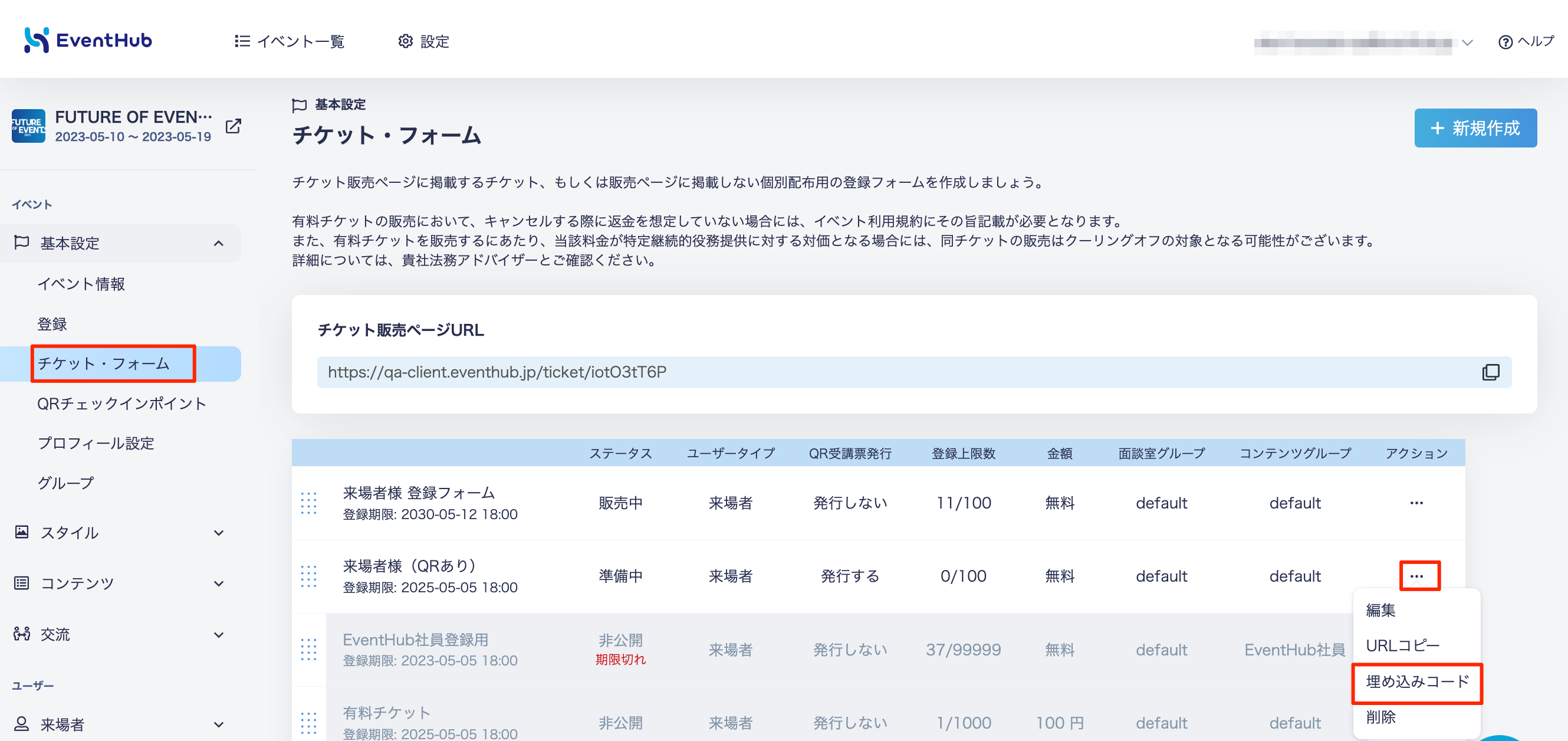Open the account dropdown chevron

(x=1467, y=42)
